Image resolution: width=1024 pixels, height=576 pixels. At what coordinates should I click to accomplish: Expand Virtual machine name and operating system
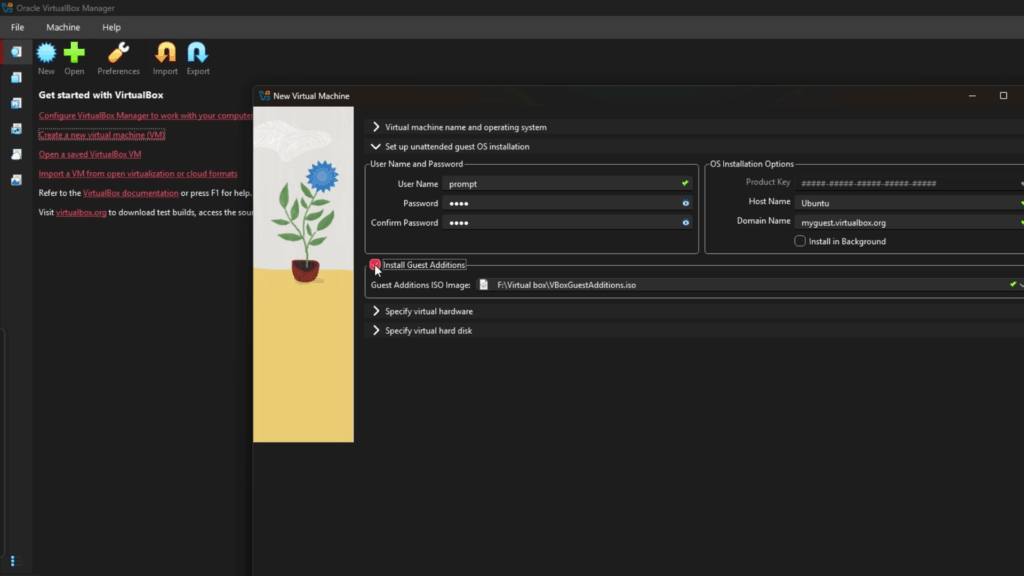pos(376,127)
